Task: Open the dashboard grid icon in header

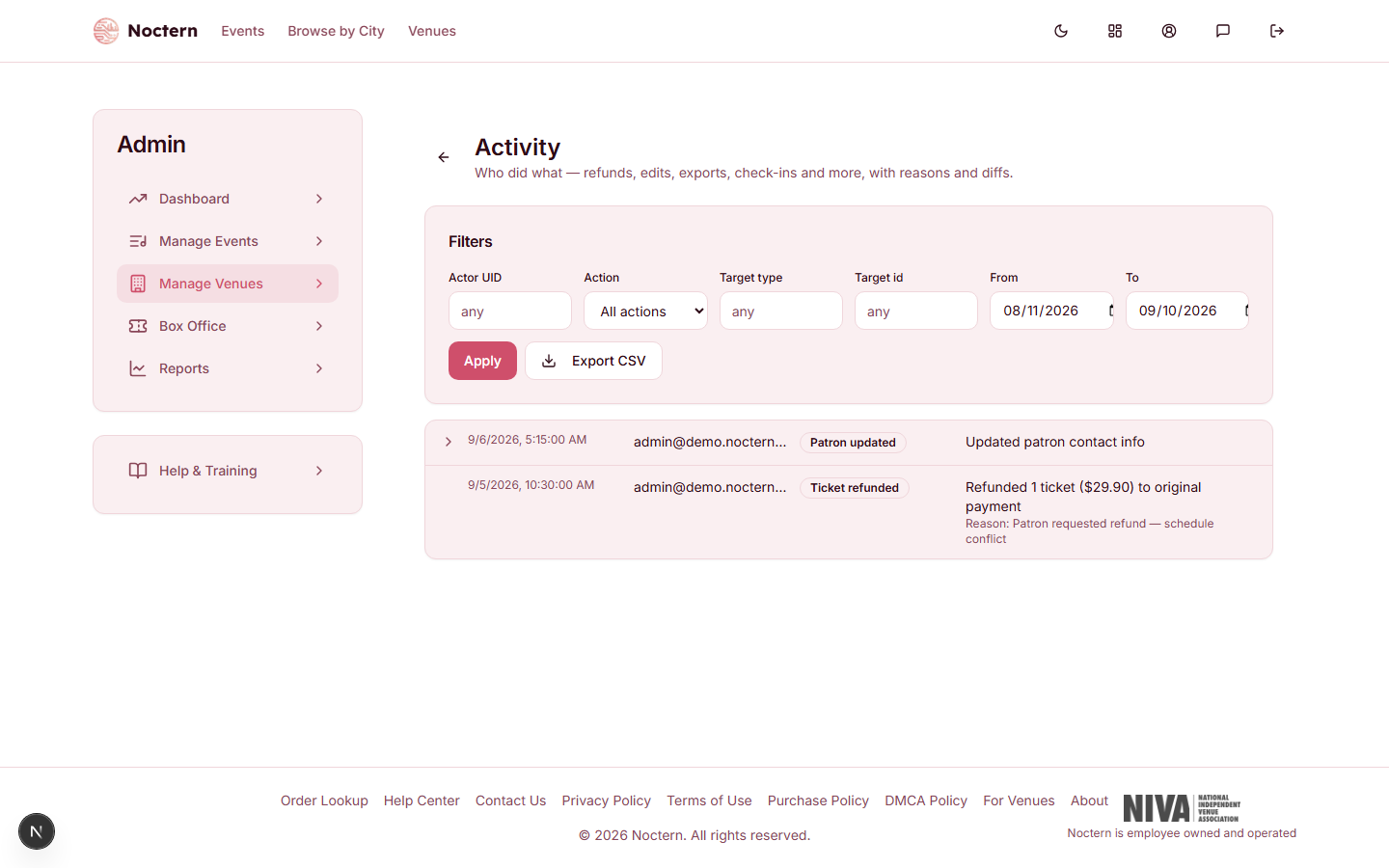Action: click(1115, 31)
